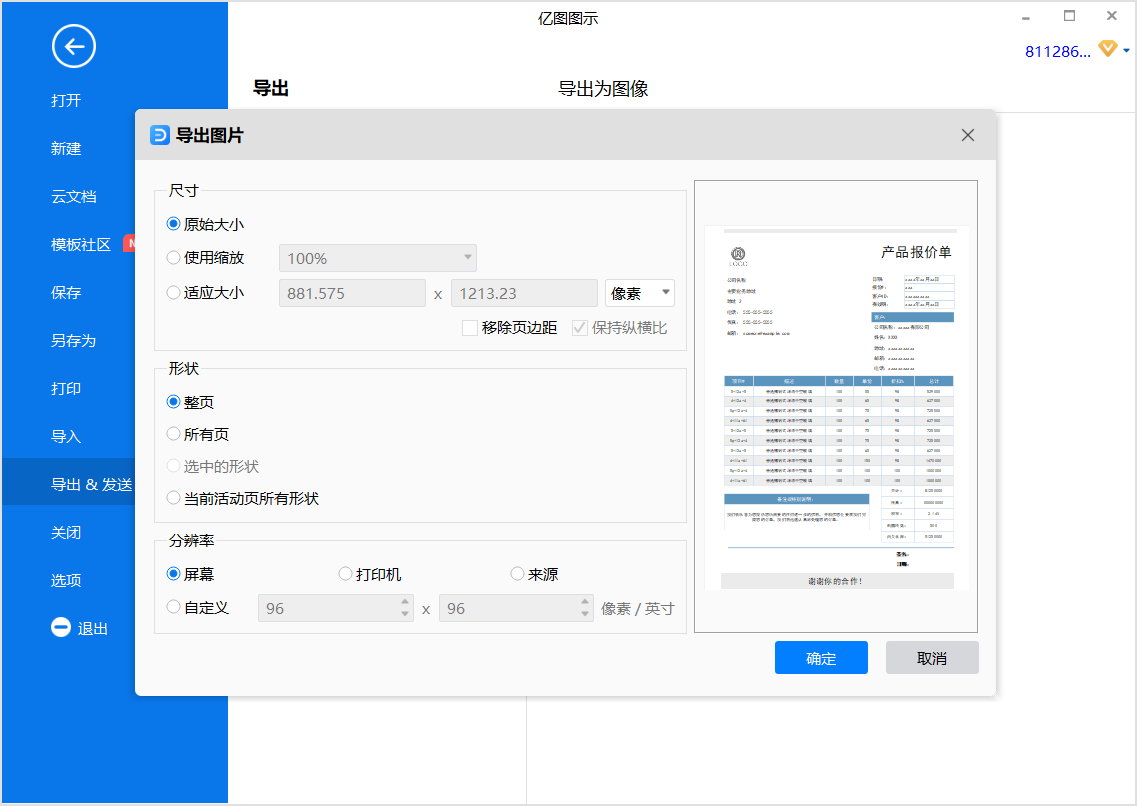Click the back arrow circle icon
1137x806 pixels.
74,46
